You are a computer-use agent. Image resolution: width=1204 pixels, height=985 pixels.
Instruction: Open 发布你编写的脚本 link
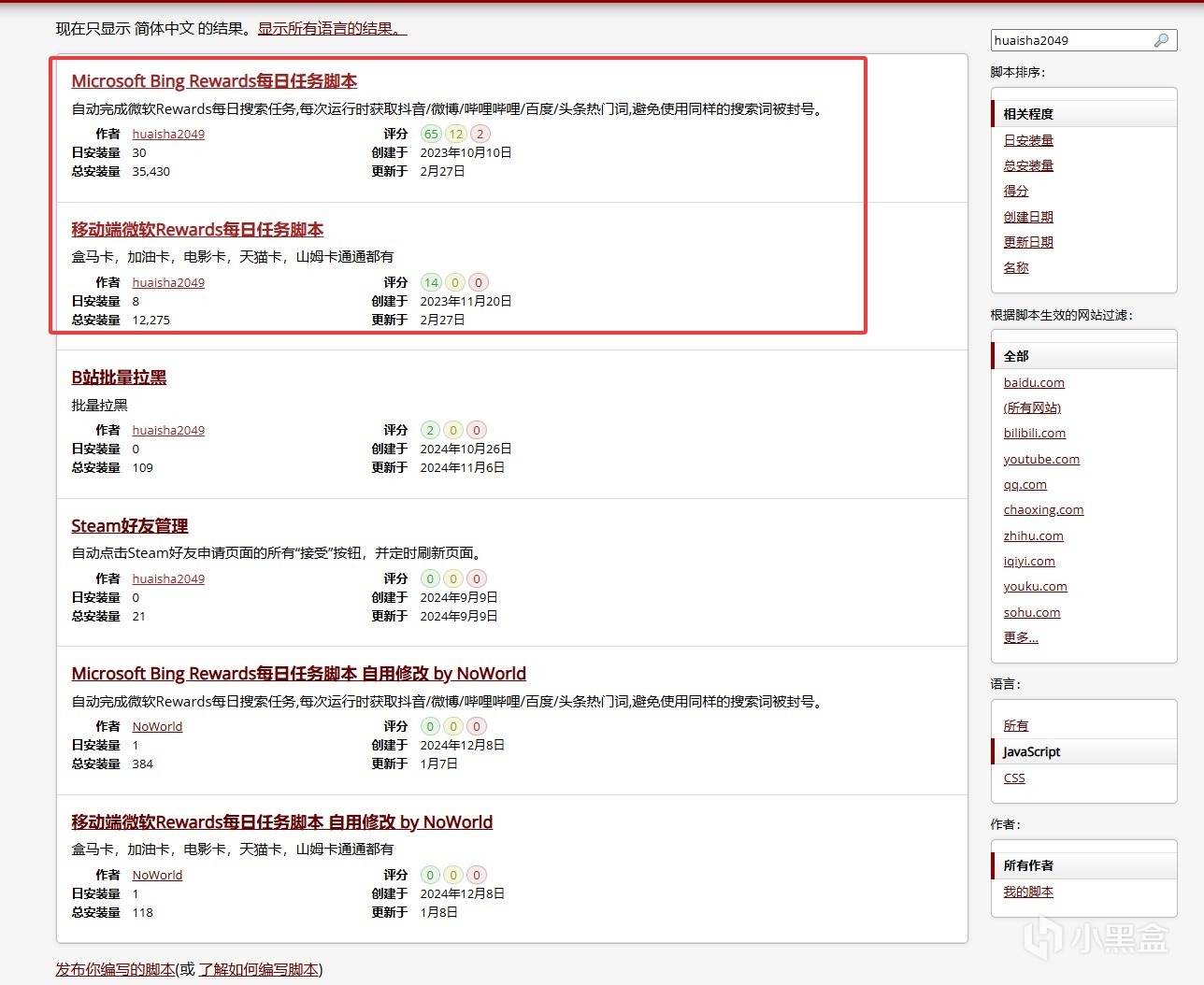(116, 969)
